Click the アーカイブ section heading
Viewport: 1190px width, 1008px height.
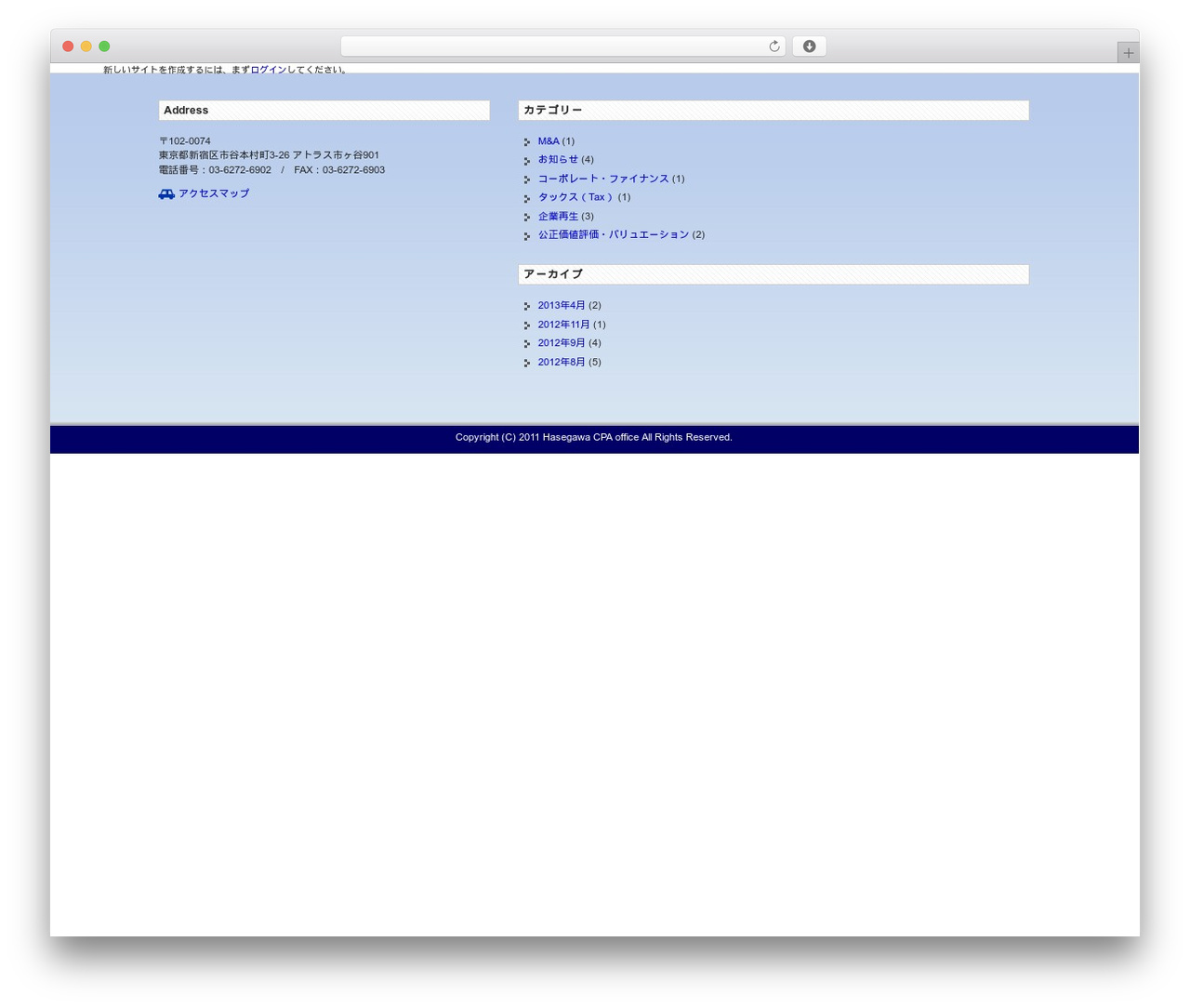(x=773, y=274)
